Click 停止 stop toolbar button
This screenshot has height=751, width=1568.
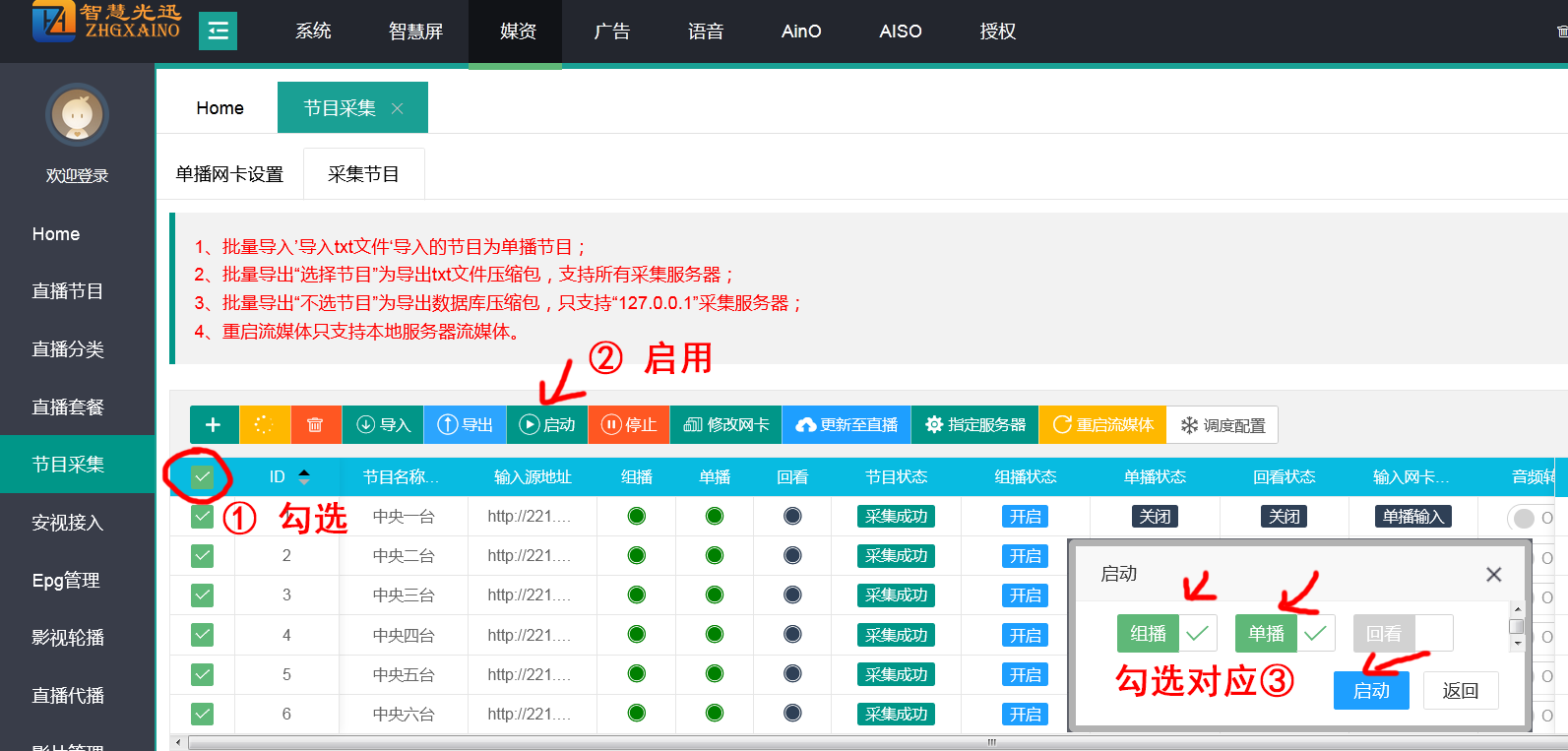[629, 425]
